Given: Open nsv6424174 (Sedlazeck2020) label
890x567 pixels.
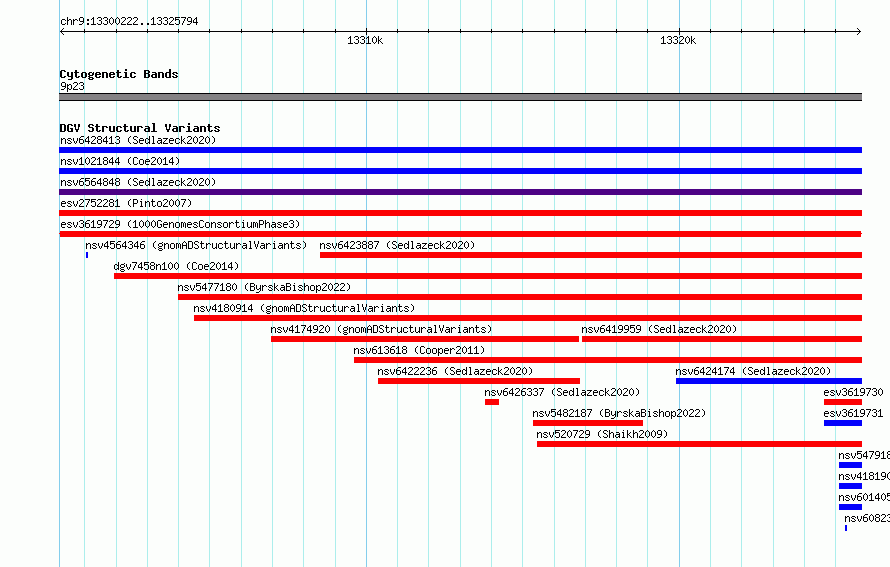Looking at the screenshot, I should tap(753, 371).
